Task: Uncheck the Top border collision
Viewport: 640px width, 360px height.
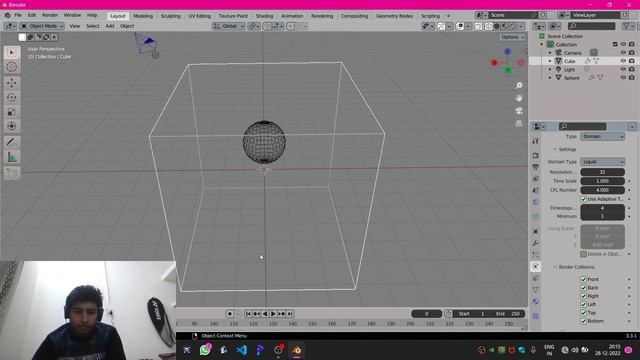Action: pyautogui.click(x=583, y=313)
